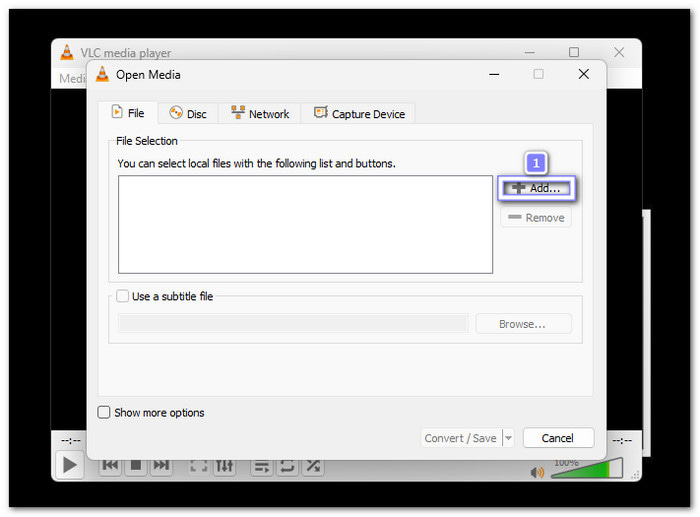Click previous media button in VLC
Viewport: 700px width, 517px height.
[x=110, y=465]
